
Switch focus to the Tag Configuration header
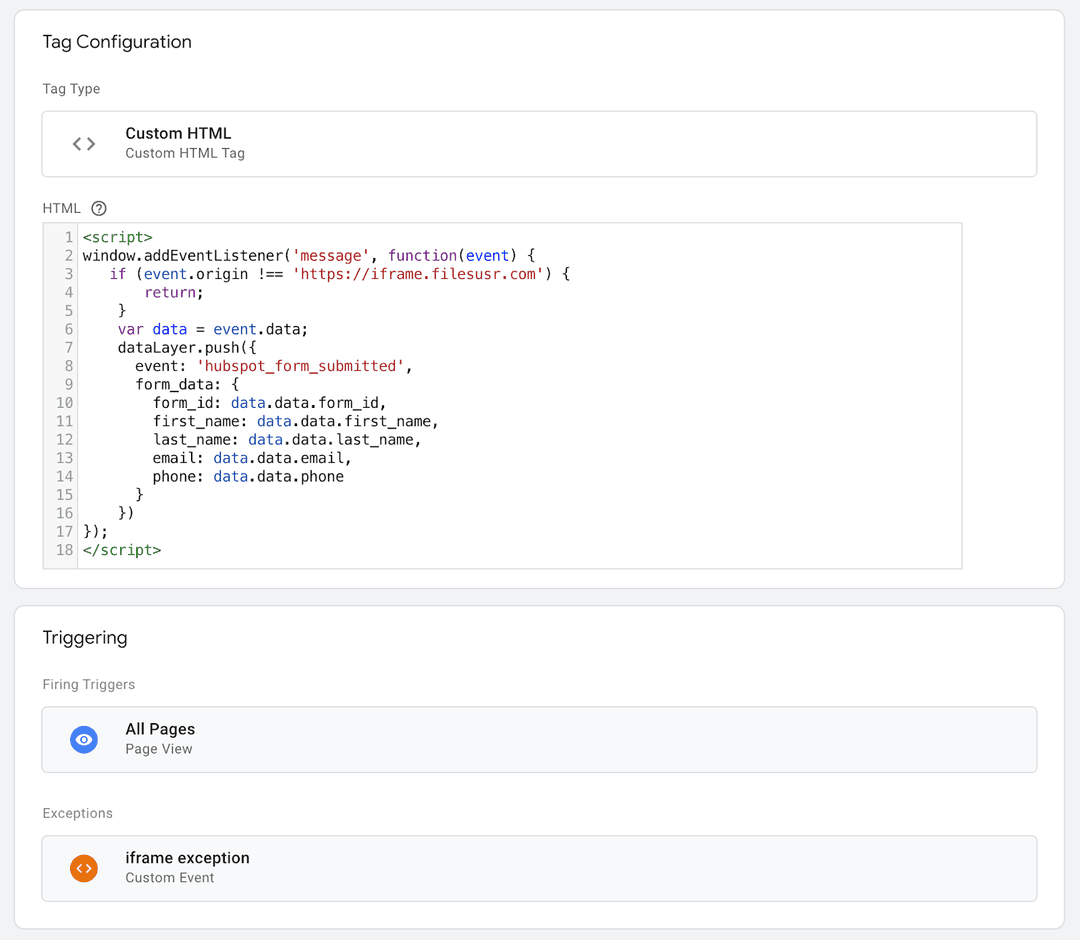pyautogui.click(x=116, y=42)
